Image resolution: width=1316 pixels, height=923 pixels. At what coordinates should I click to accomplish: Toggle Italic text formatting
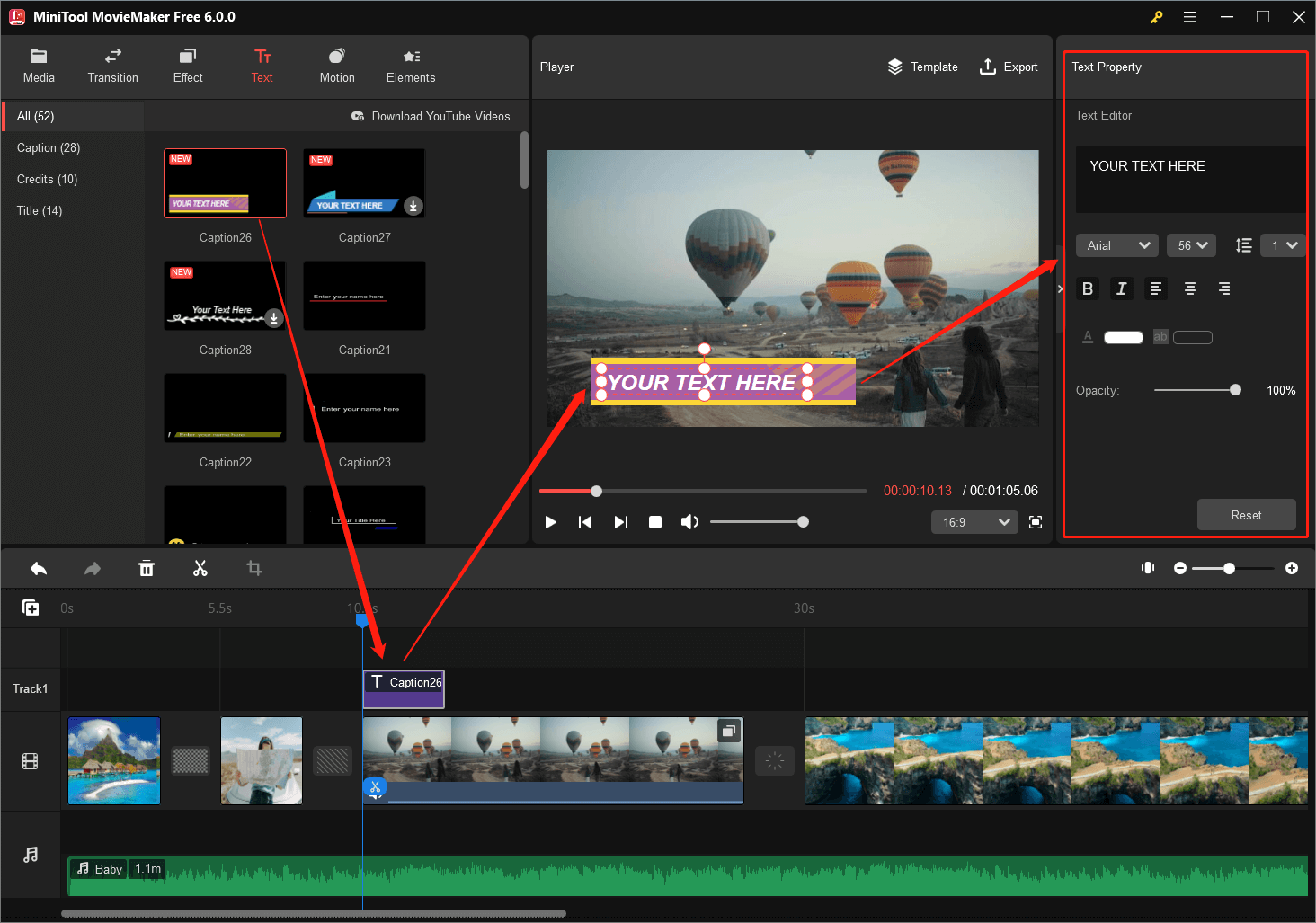(x=1121, y=288)
